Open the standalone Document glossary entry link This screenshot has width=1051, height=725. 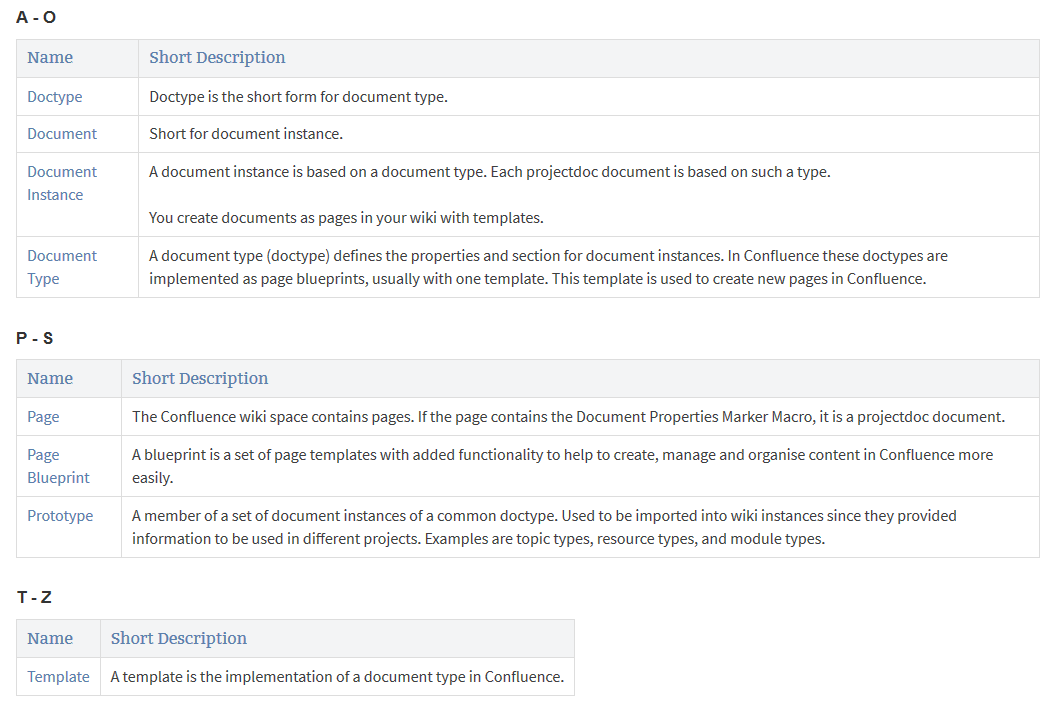click(x=62, y=134)
